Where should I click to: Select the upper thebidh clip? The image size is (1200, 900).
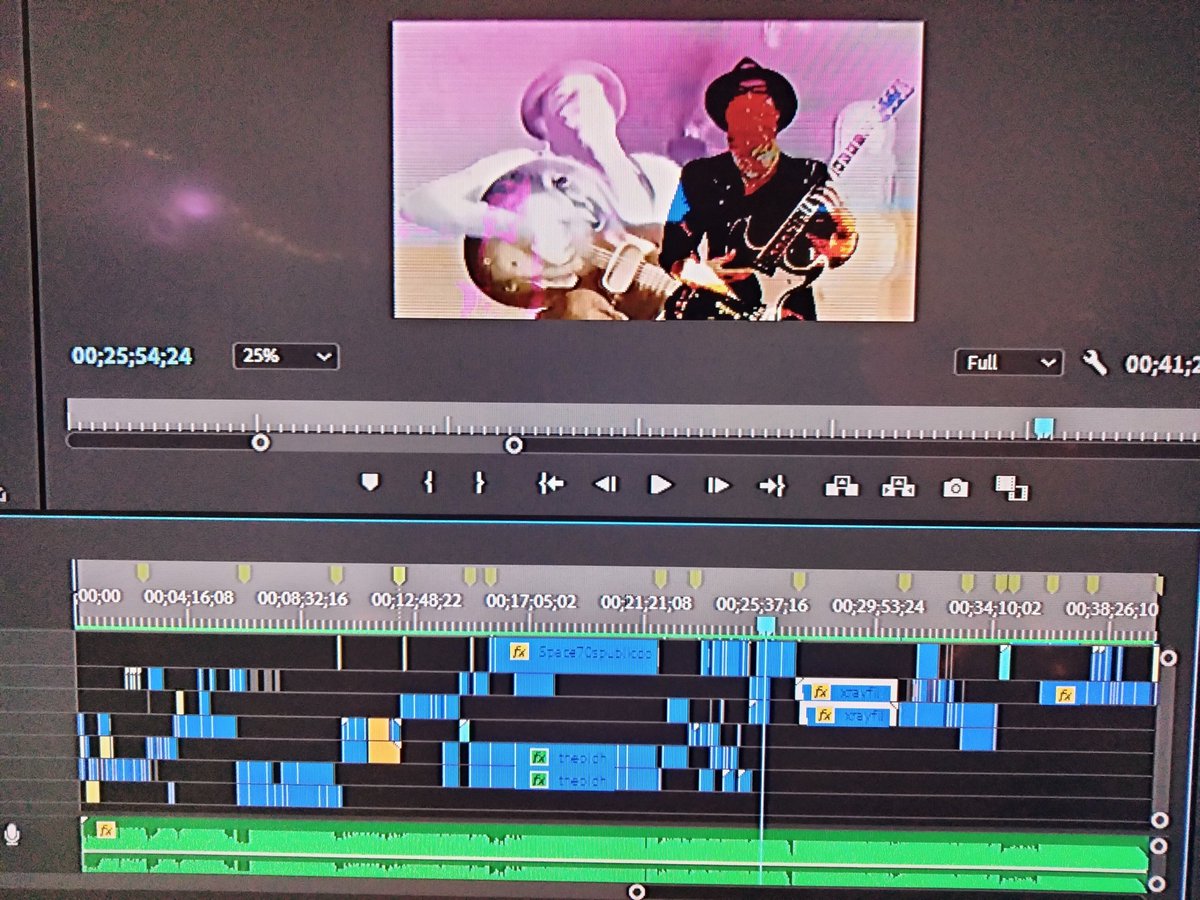[563, 757]
